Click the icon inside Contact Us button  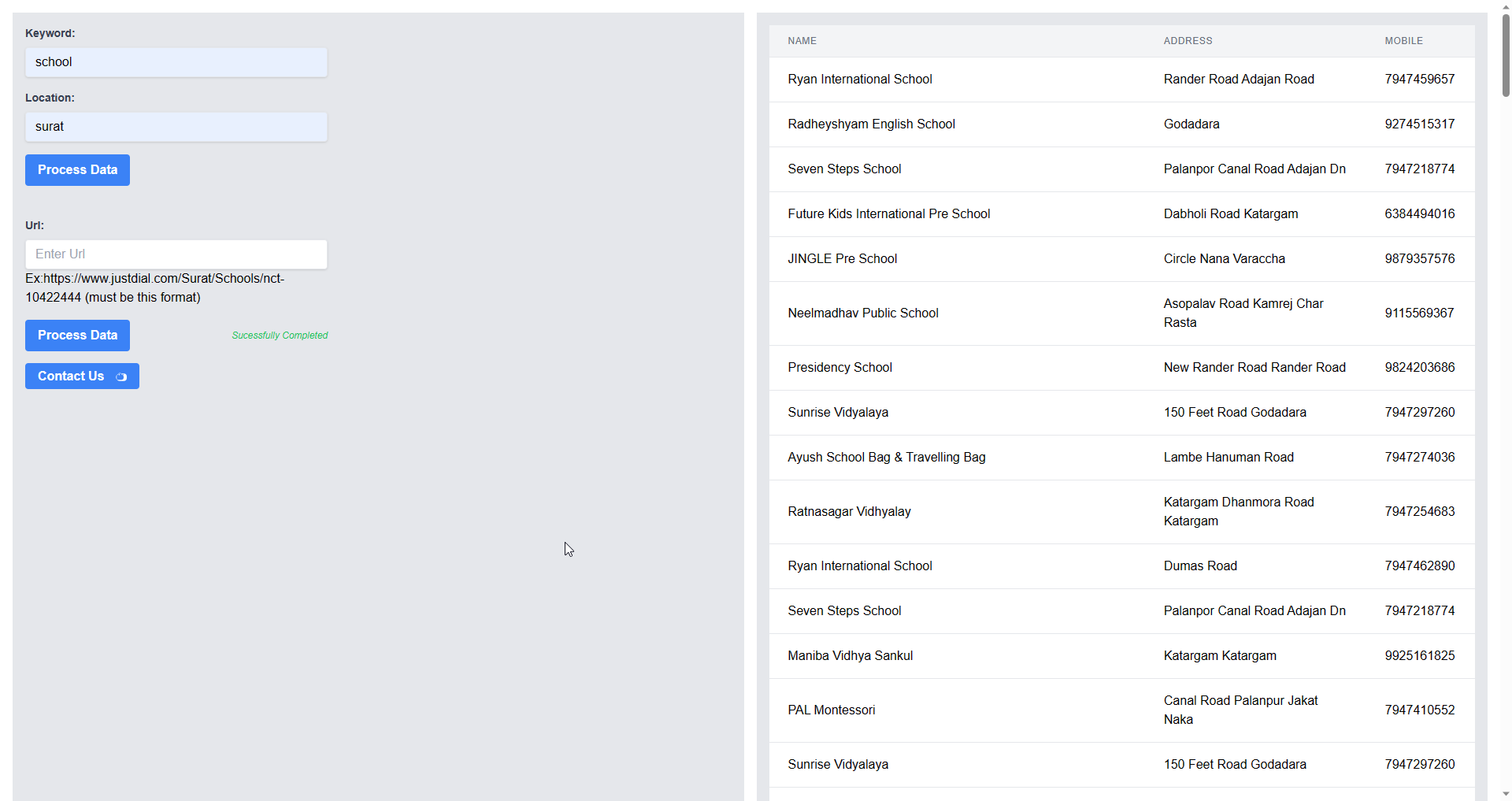121,377
